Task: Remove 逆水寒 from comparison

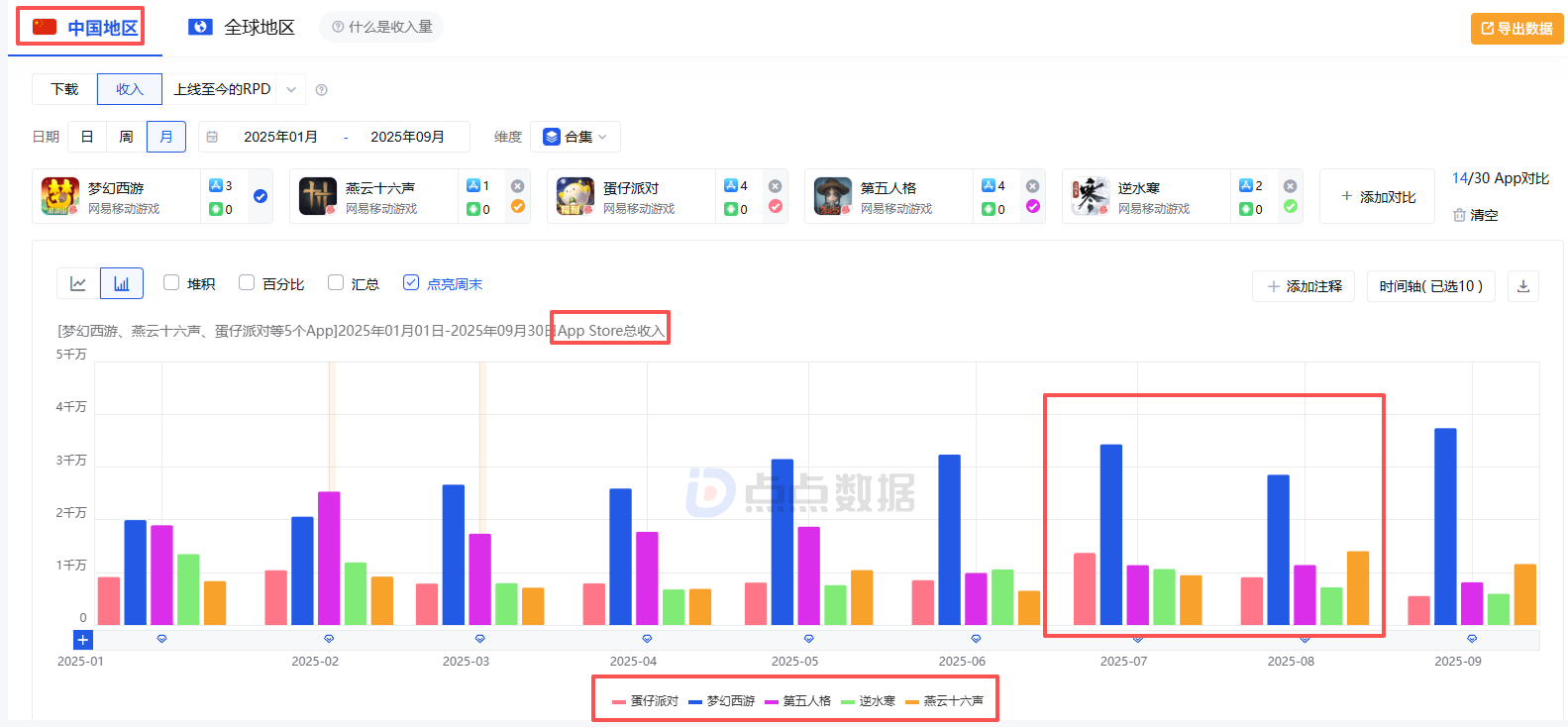Action: tap(1290, 186)
